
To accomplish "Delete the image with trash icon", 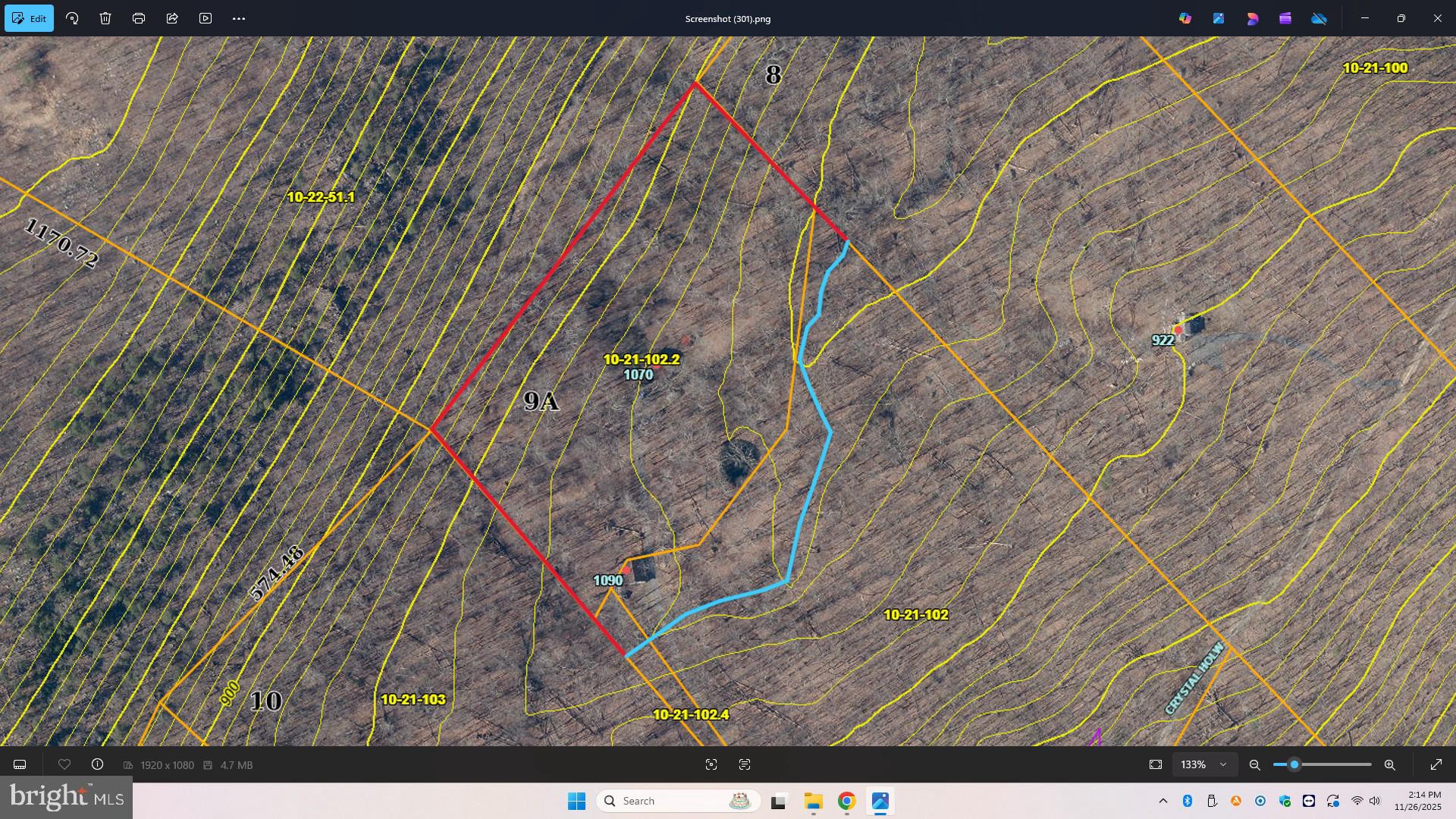I will tap(105, 18).
